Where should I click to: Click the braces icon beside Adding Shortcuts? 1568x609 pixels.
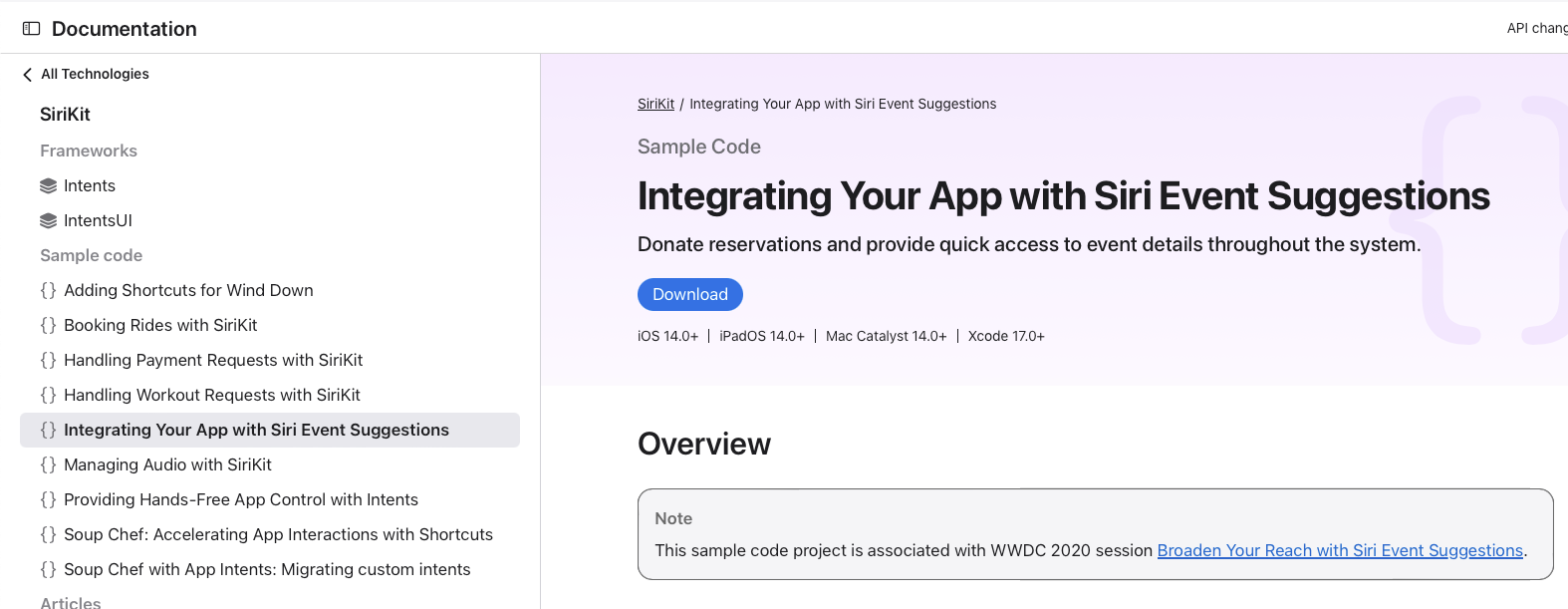48,291
